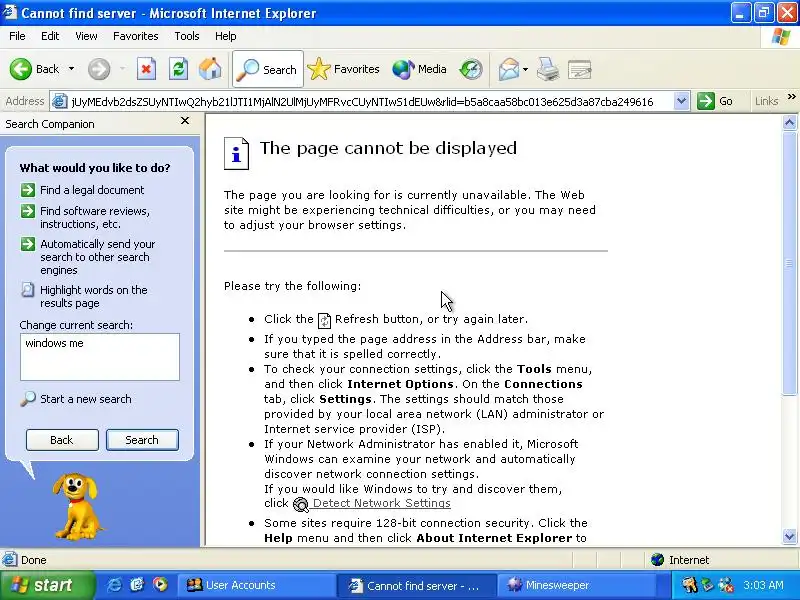Image resolution: width=800 pixels, height=600 pixels.
Task: Click the Windows flag logo throbber
Action: tap(781, 37)
